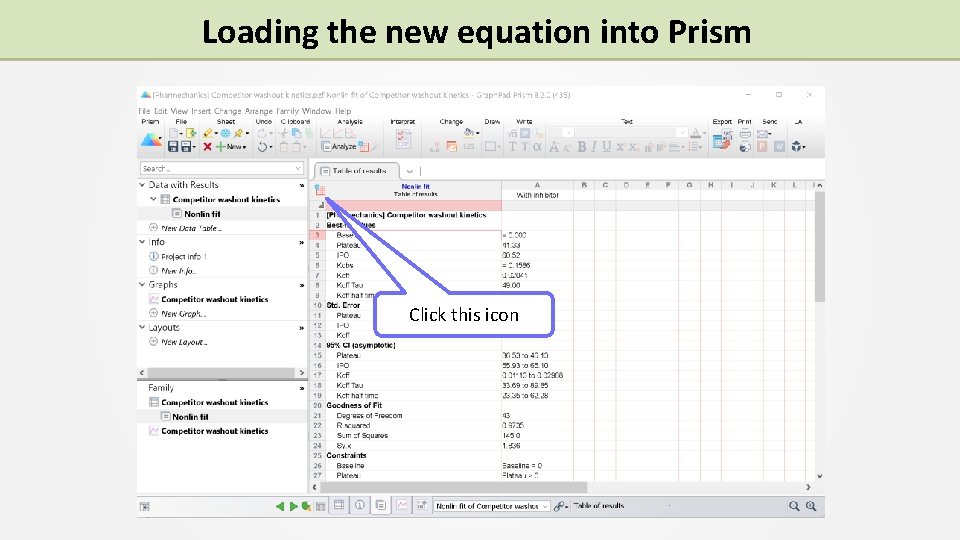
Task: Click the new file page icon
Action: tap(174, 133)
